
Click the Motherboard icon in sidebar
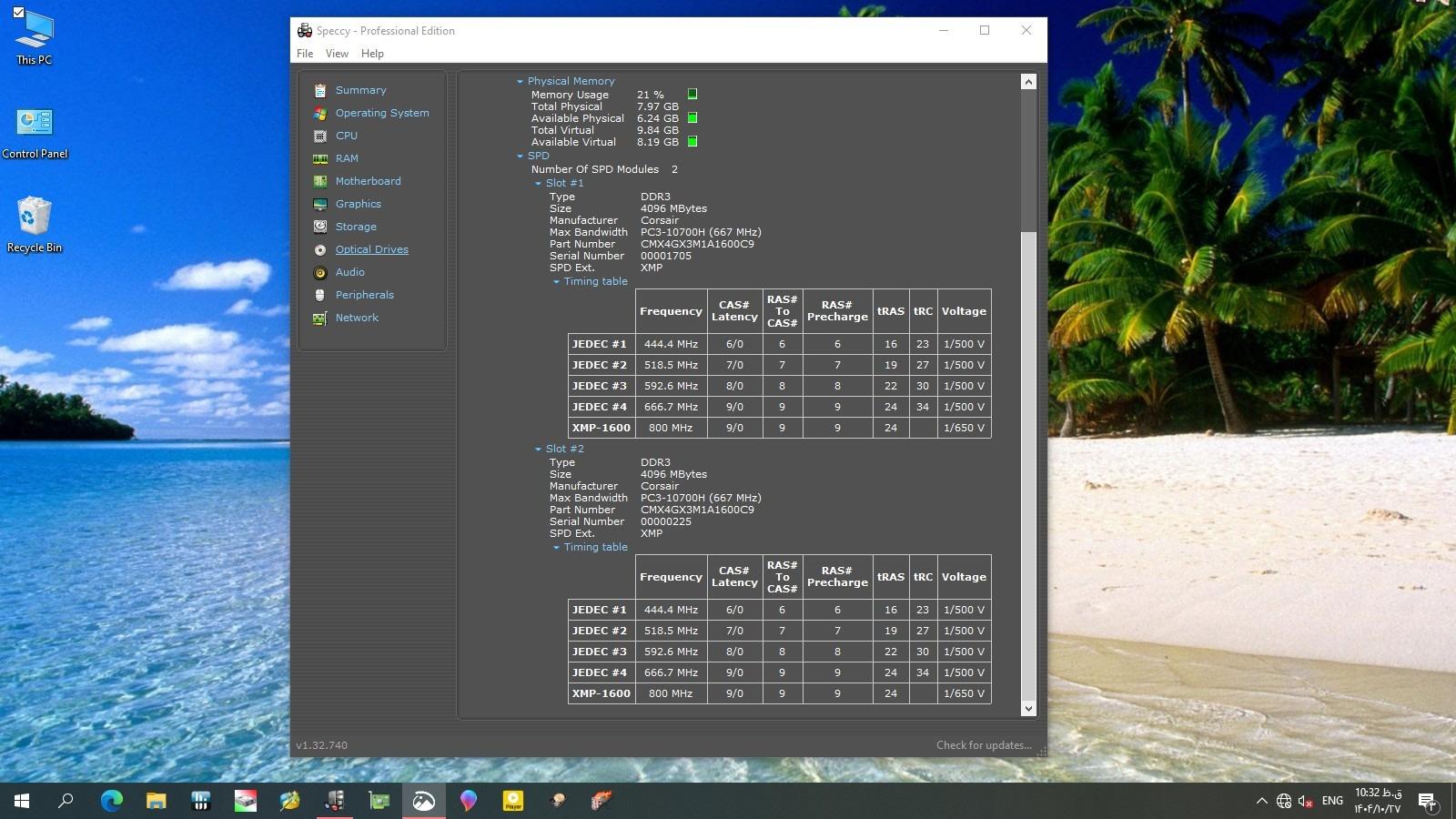320,181
